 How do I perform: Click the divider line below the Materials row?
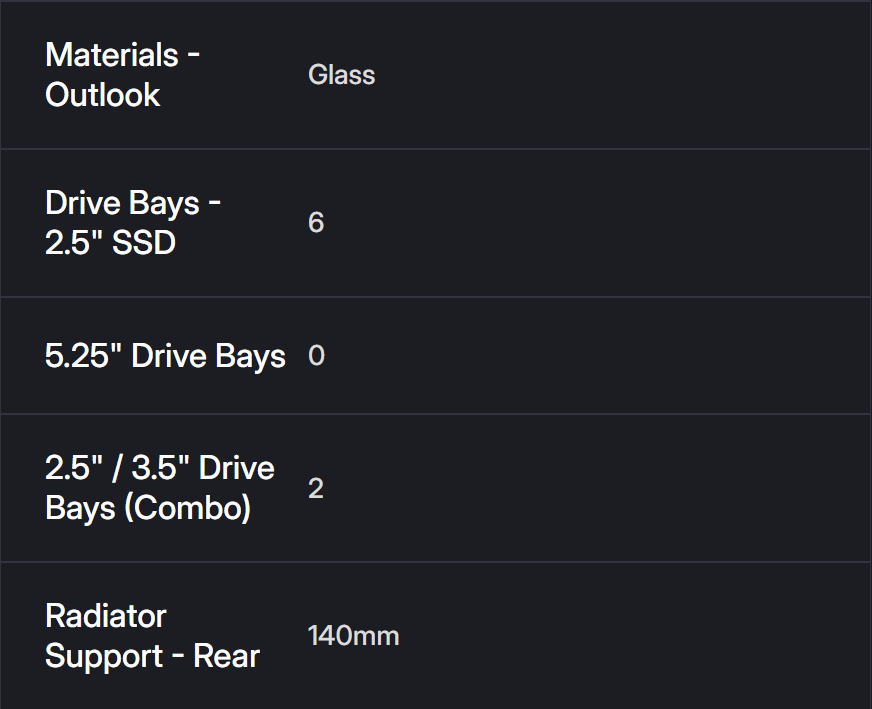tap(436, 149)
